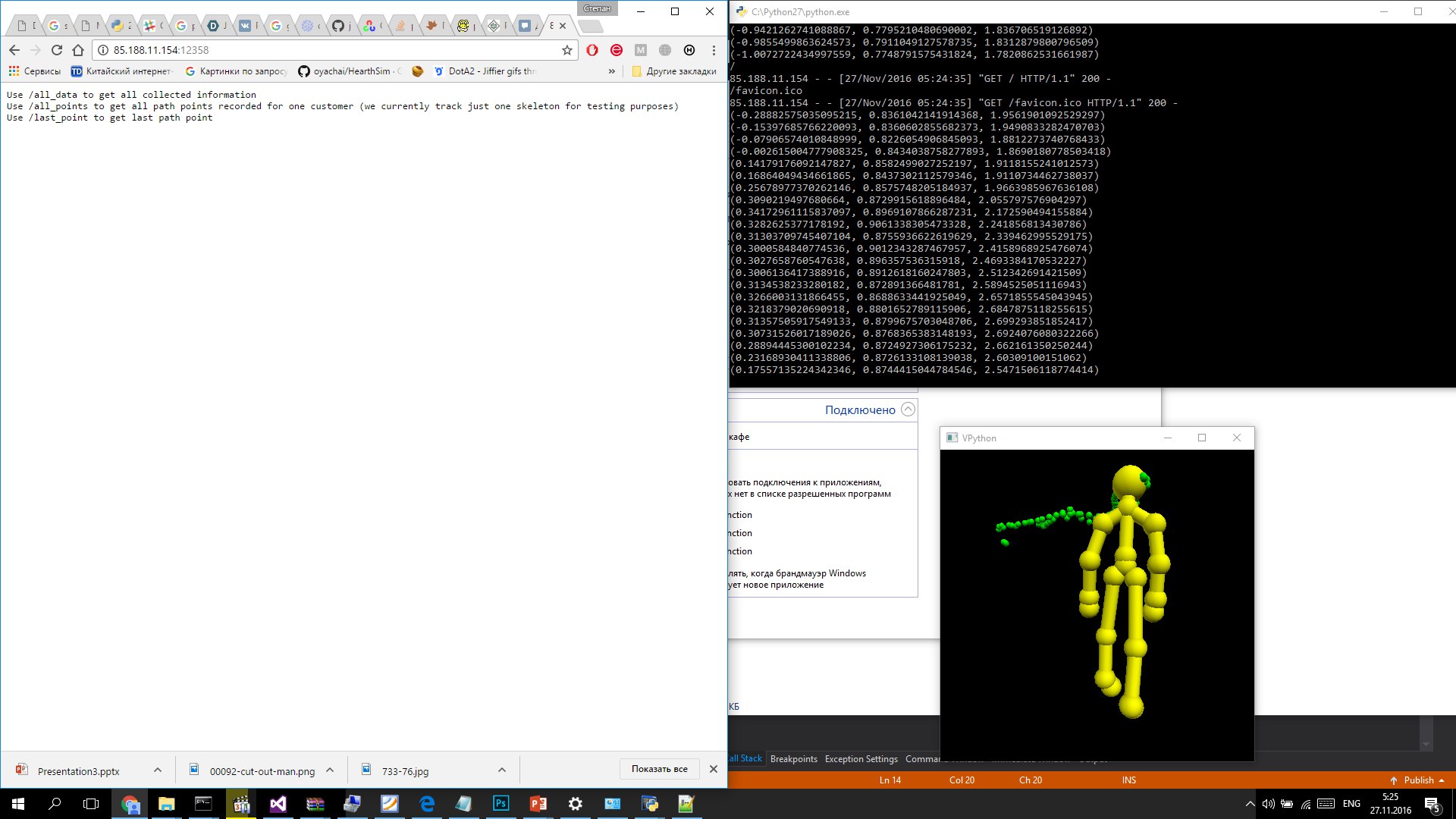This screenshot has height=819, width=1456.
Task: Open Visual Studio from the taskbar
Action: coord(278,804)
